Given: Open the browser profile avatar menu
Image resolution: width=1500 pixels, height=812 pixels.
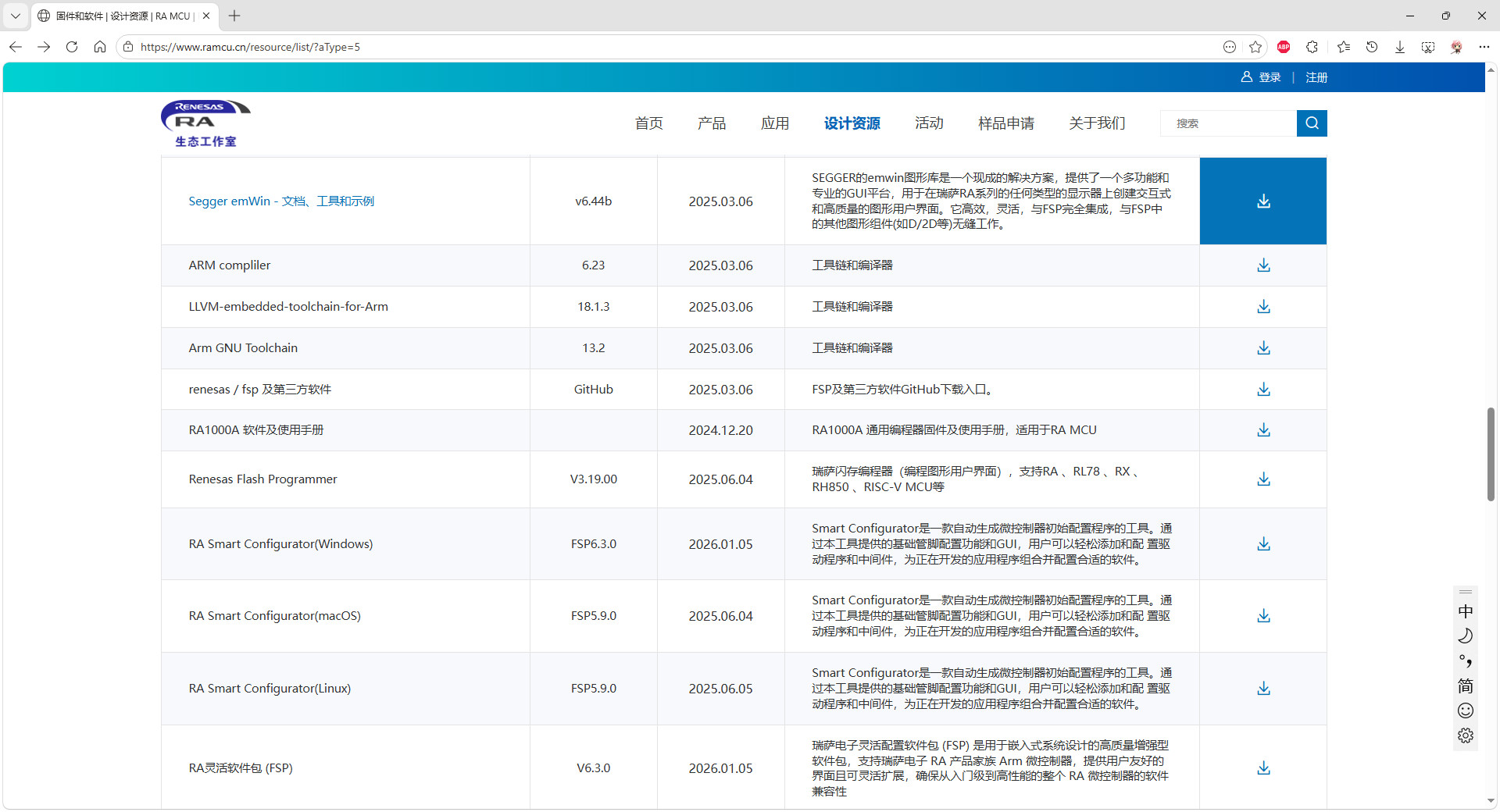Looking at the screenshot, I should coord(1456,47).
